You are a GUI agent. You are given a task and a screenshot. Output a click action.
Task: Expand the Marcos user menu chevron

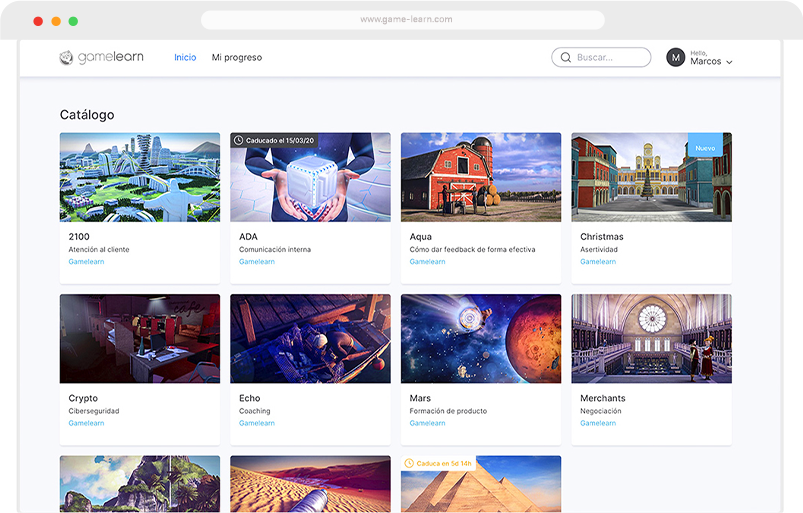[729, 62]
